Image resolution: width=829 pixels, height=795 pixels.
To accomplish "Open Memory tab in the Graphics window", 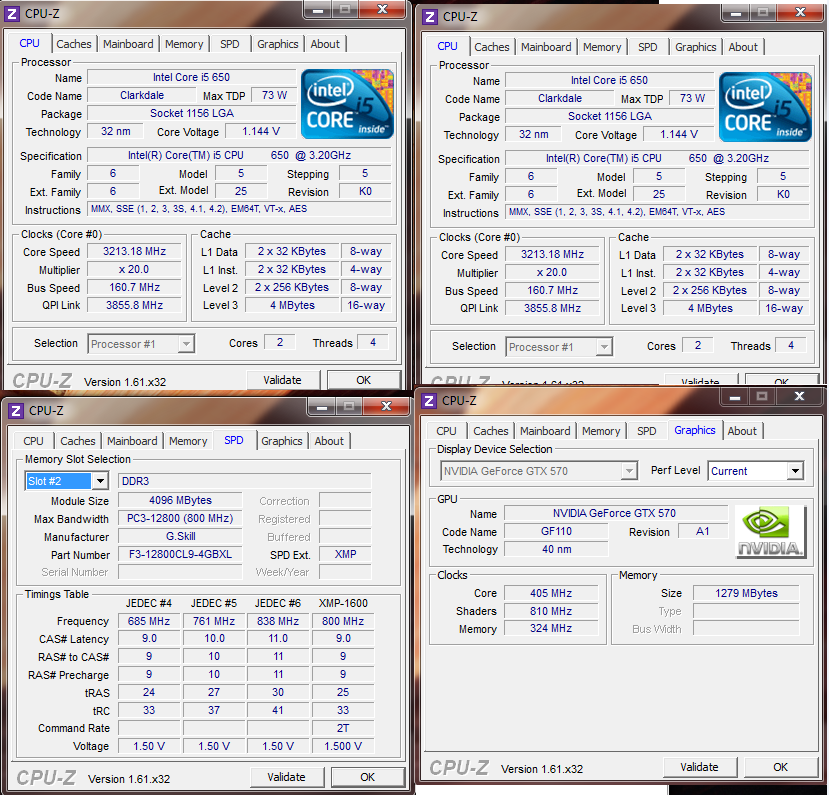I will pyautogui.click(x=601, y=431).
